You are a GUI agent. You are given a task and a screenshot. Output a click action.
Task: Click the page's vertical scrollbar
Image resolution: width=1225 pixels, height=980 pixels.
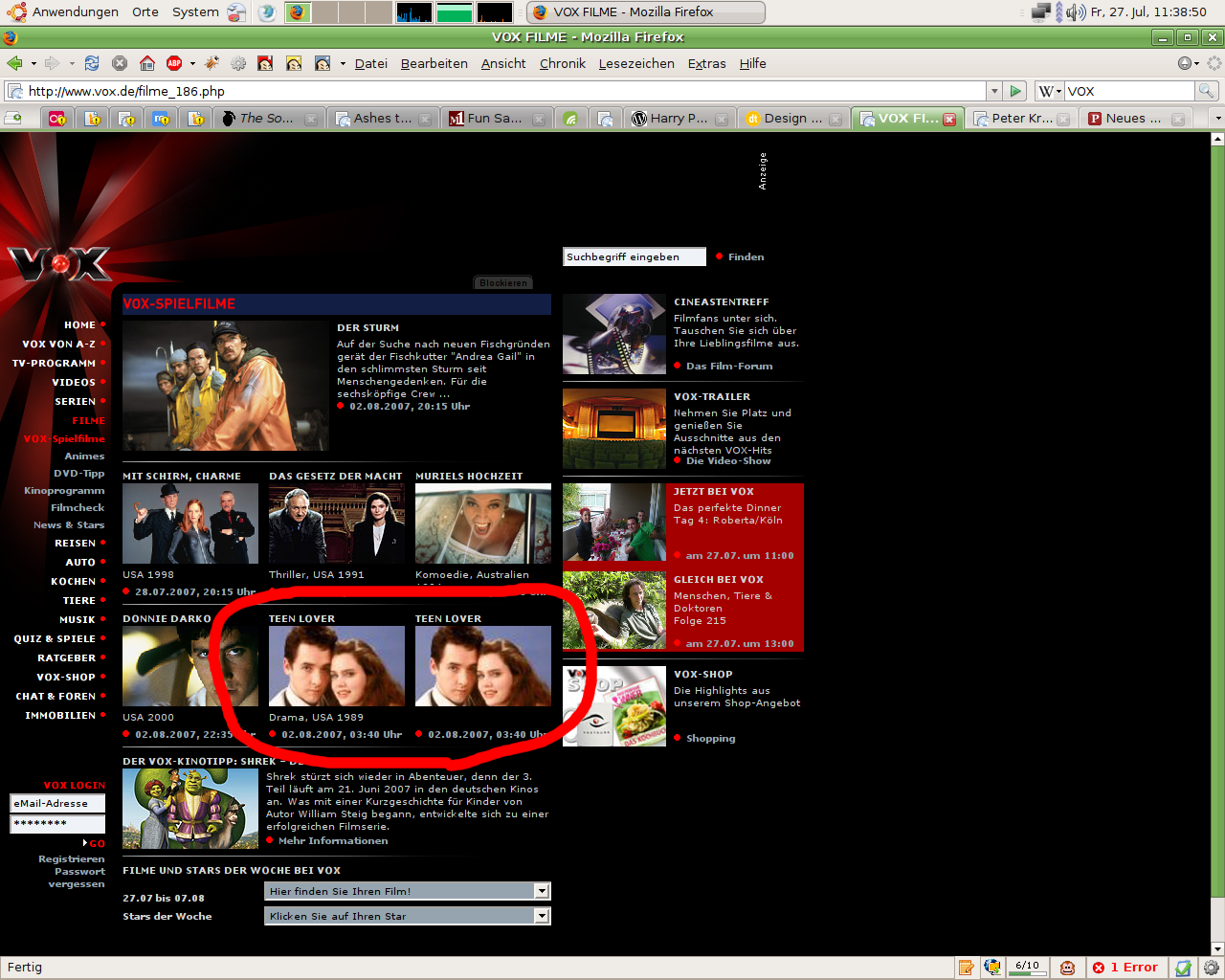point(1217,522)
